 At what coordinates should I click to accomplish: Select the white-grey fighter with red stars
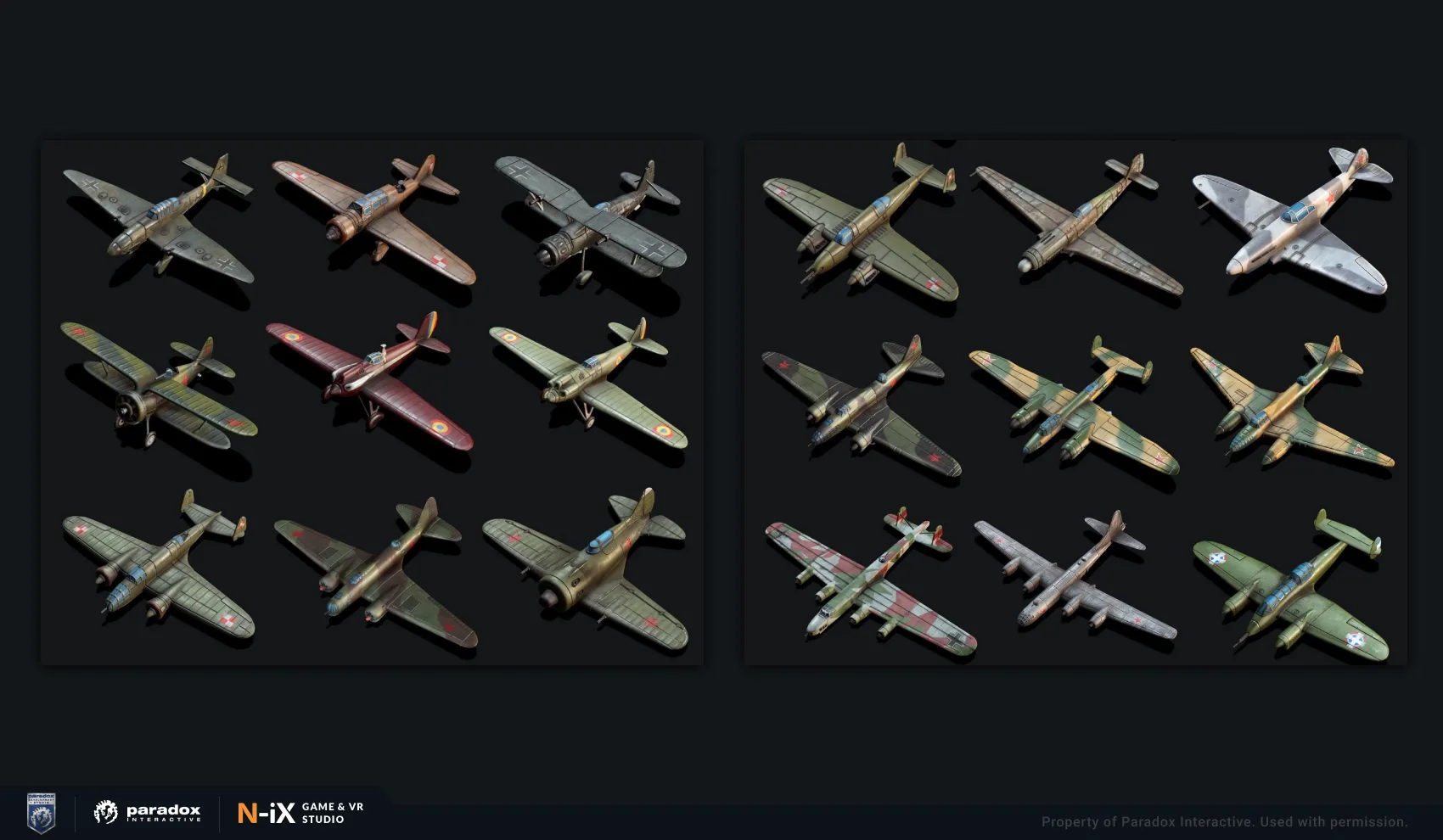(1293, 221)
